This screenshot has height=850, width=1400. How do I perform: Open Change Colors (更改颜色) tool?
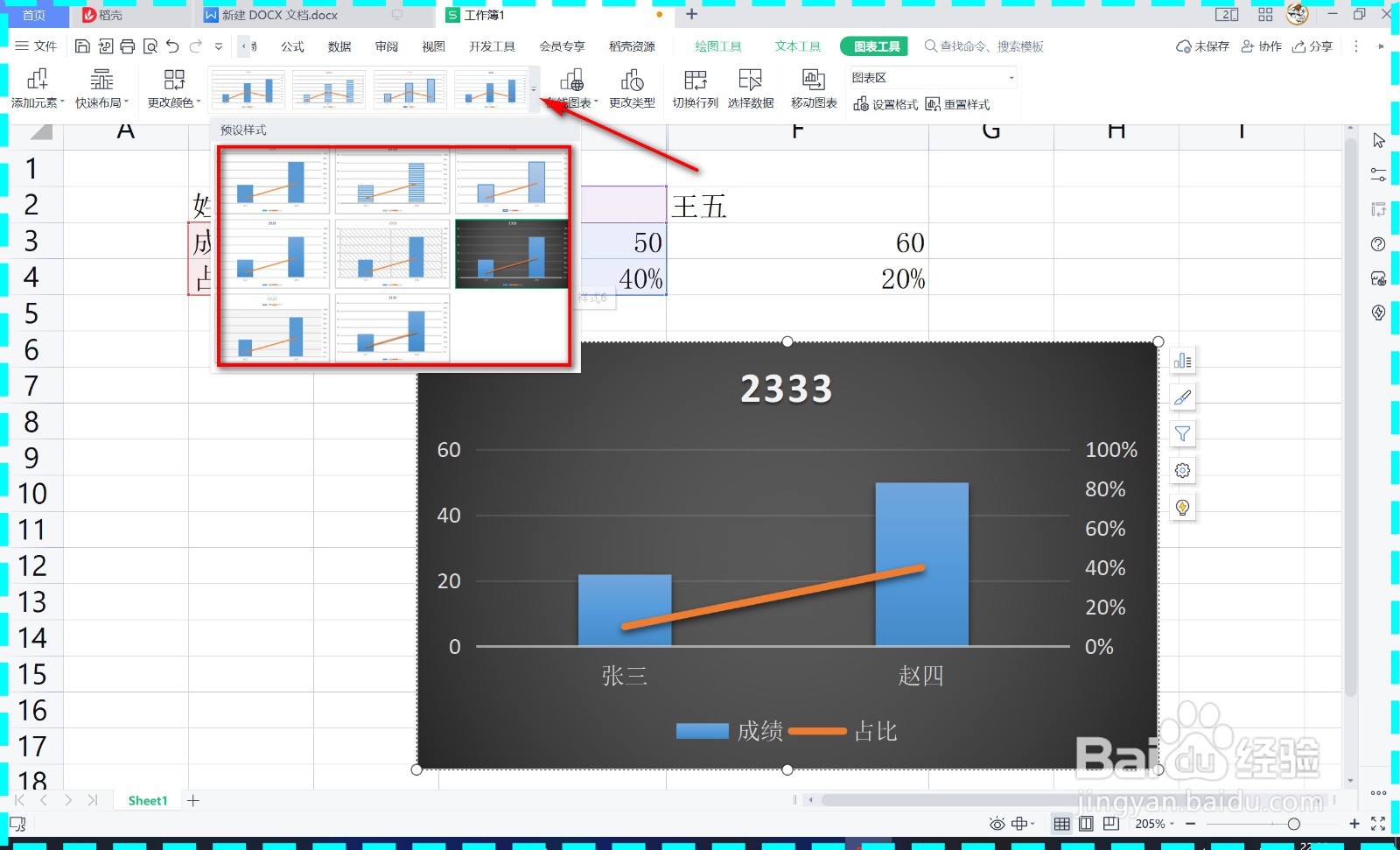click(x=174, y=88)
